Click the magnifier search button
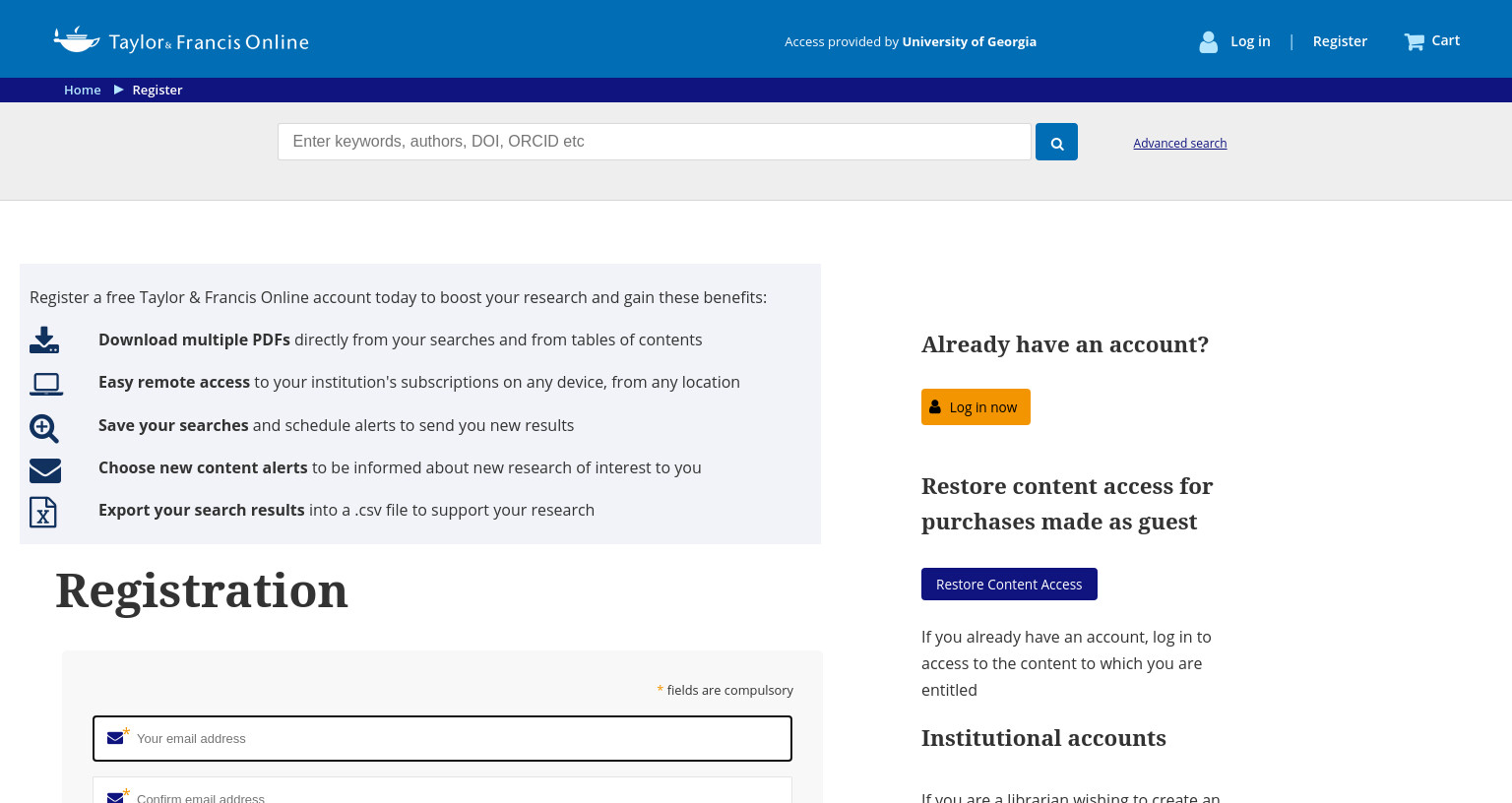 (1056, 142)
